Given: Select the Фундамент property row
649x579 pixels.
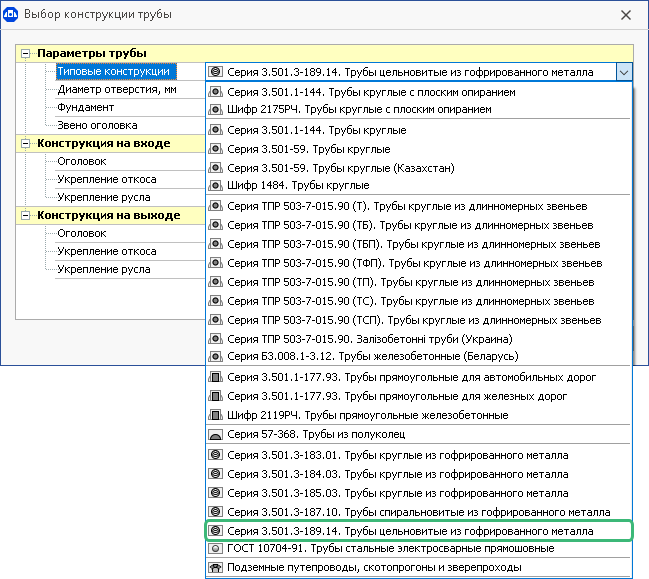Looking at the screenshot, I should point(85,108).
